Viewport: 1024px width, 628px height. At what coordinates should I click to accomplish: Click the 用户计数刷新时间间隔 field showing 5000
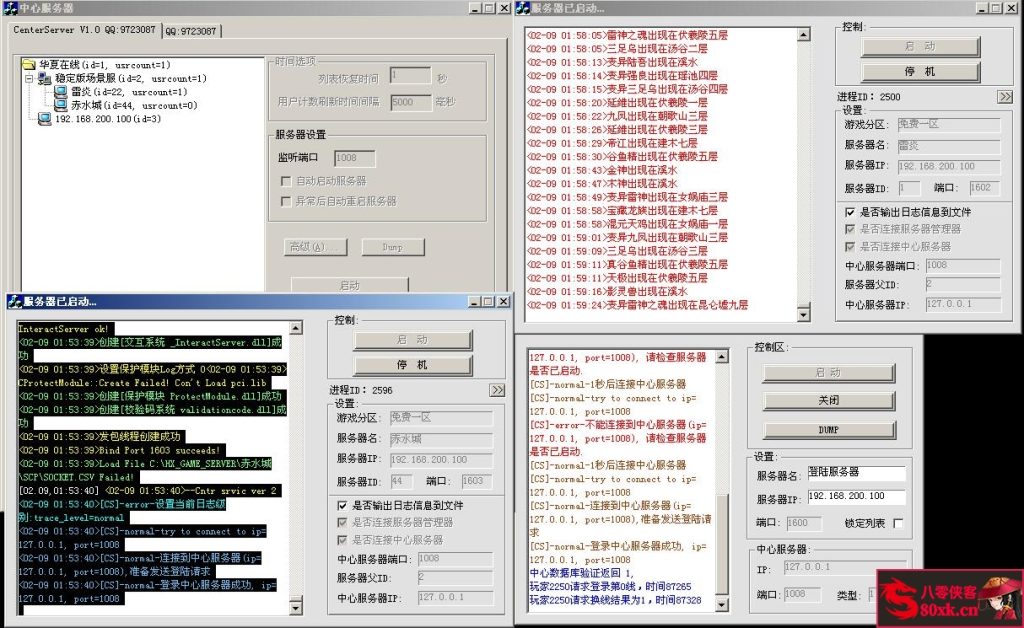click(411, 102)
